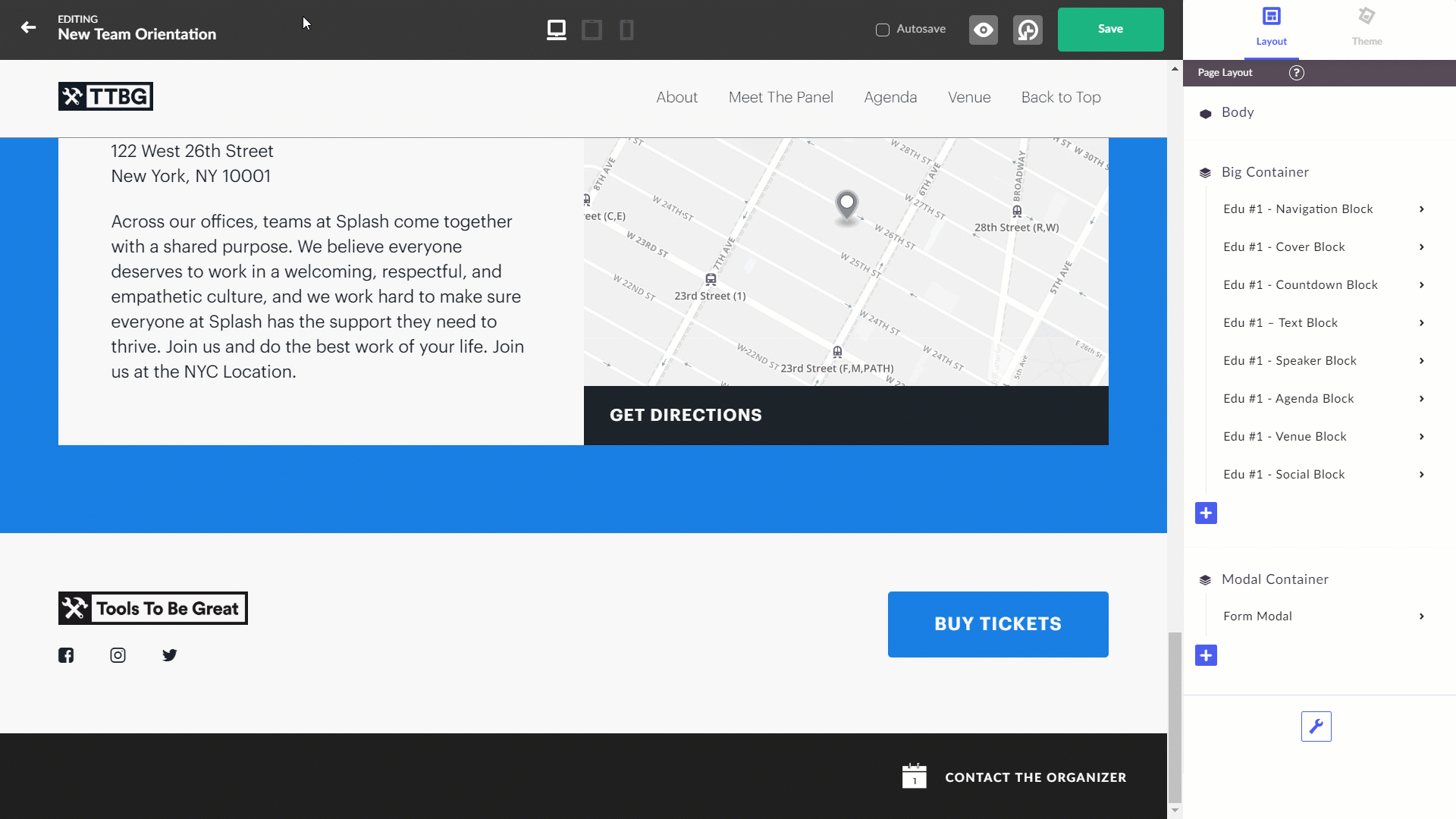Screen dimensions: 1456x819
Task: Open the Twitter social icon
Action: coord(169,655)
